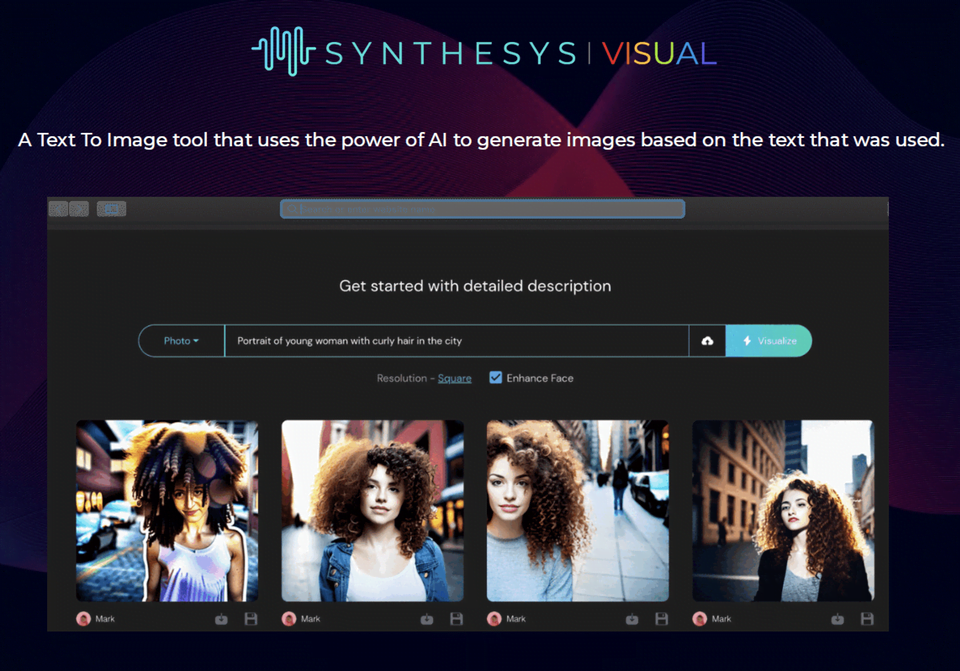Save the first generated portrait
Viewport: 960px width, 671px height.
coord(250,619)
